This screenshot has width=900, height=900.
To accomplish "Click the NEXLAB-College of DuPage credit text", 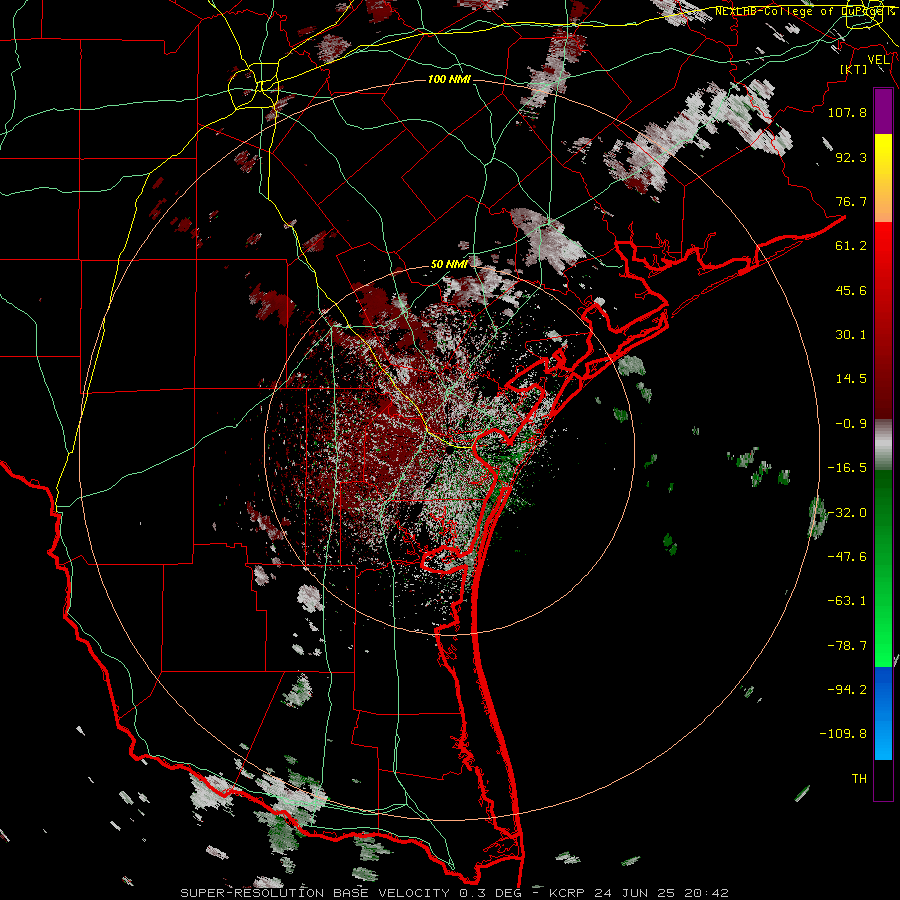I will (805, 11).
